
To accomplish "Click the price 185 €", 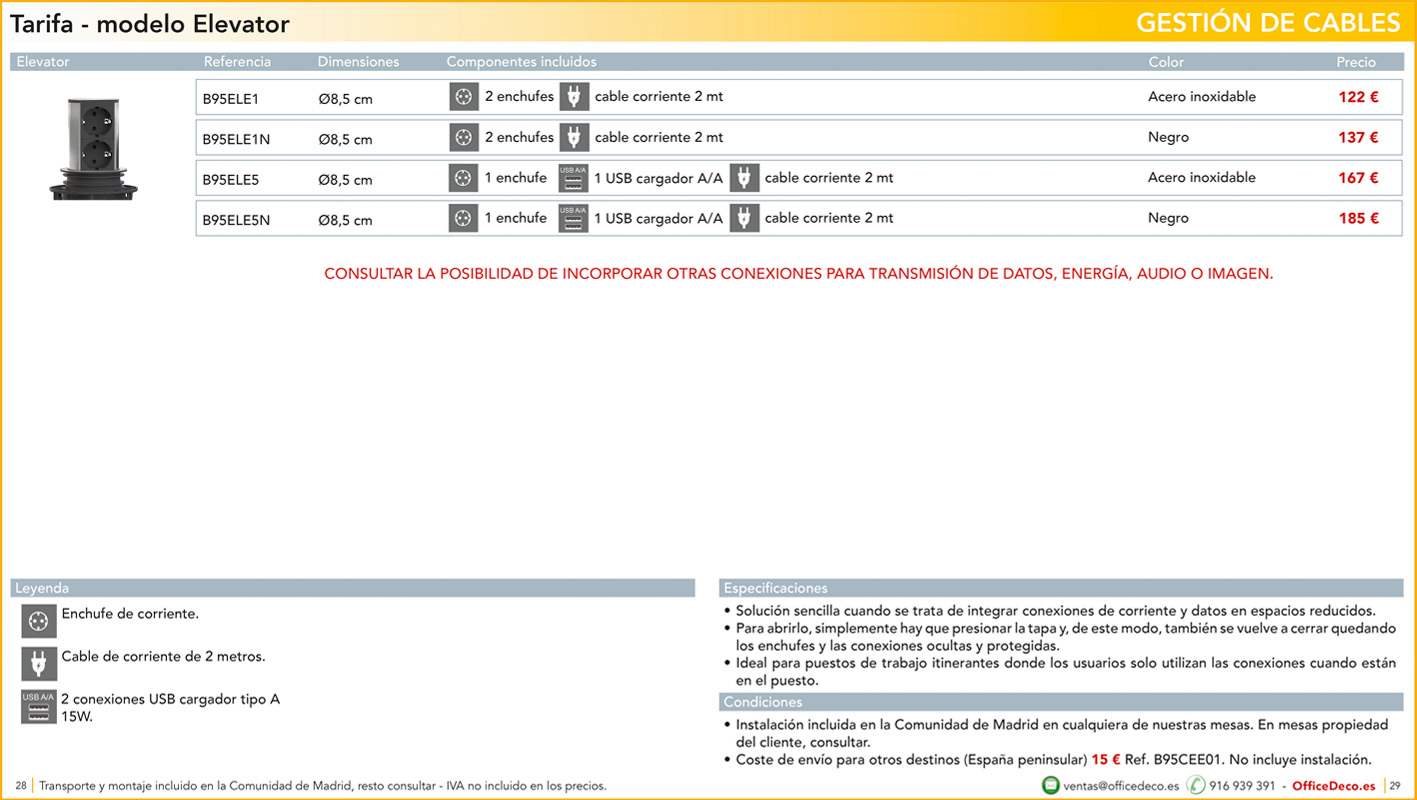I will (1359, 217).
